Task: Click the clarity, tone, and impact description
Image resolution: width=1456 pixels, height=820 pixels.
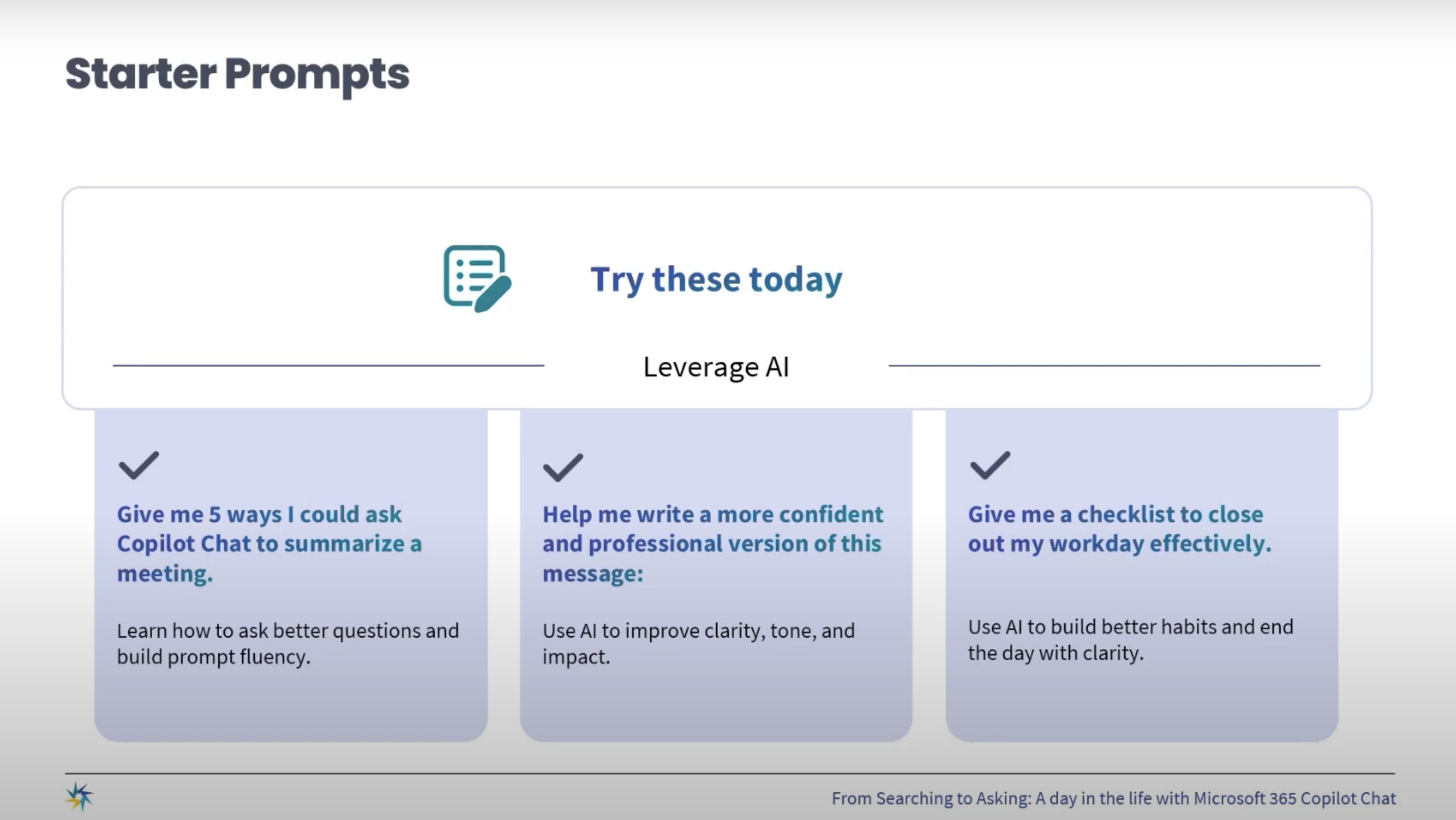Action: click(698, 643)
